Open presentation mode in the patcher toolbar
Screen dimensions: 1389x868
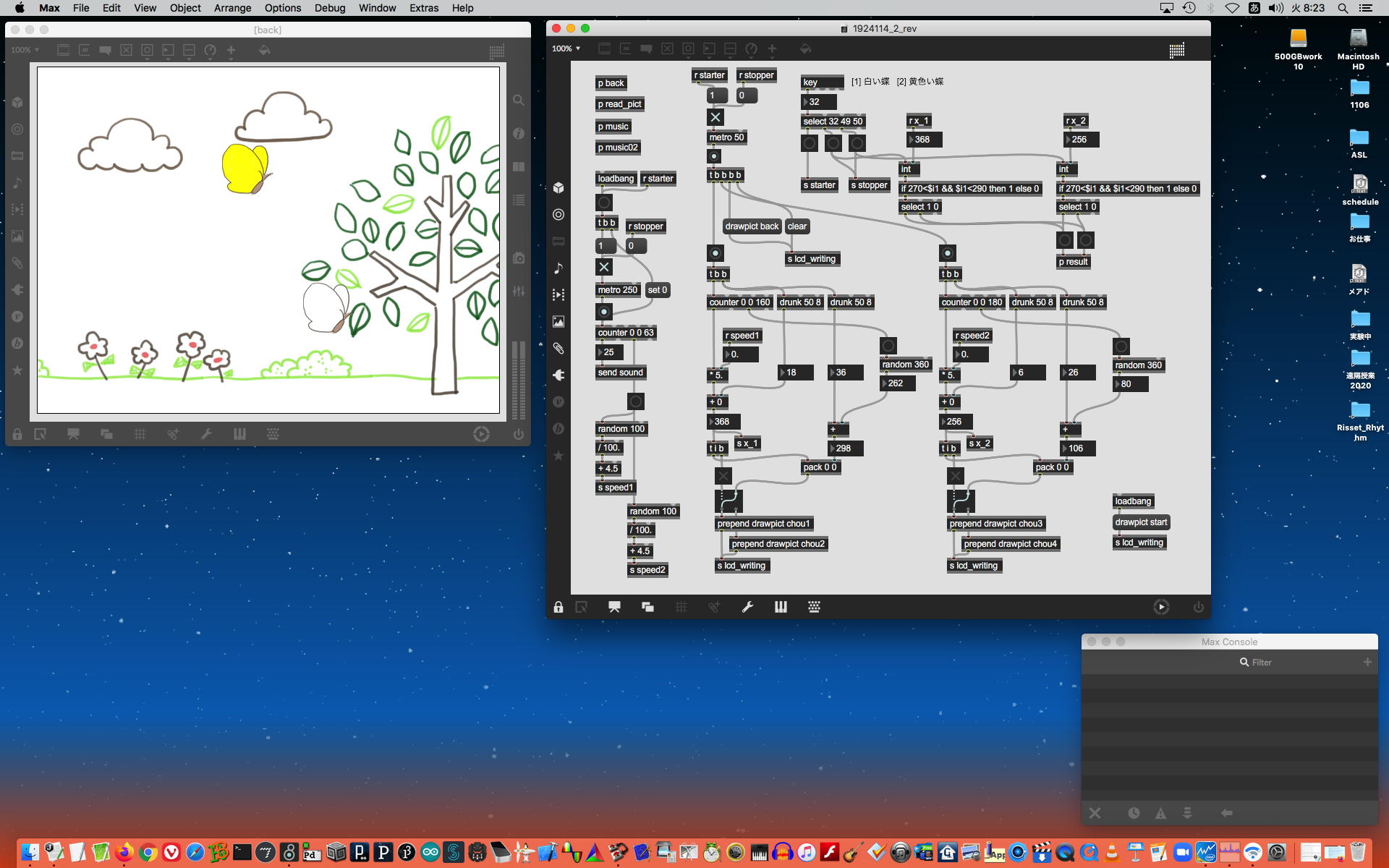pyautogui.click(x=614, y=608)
